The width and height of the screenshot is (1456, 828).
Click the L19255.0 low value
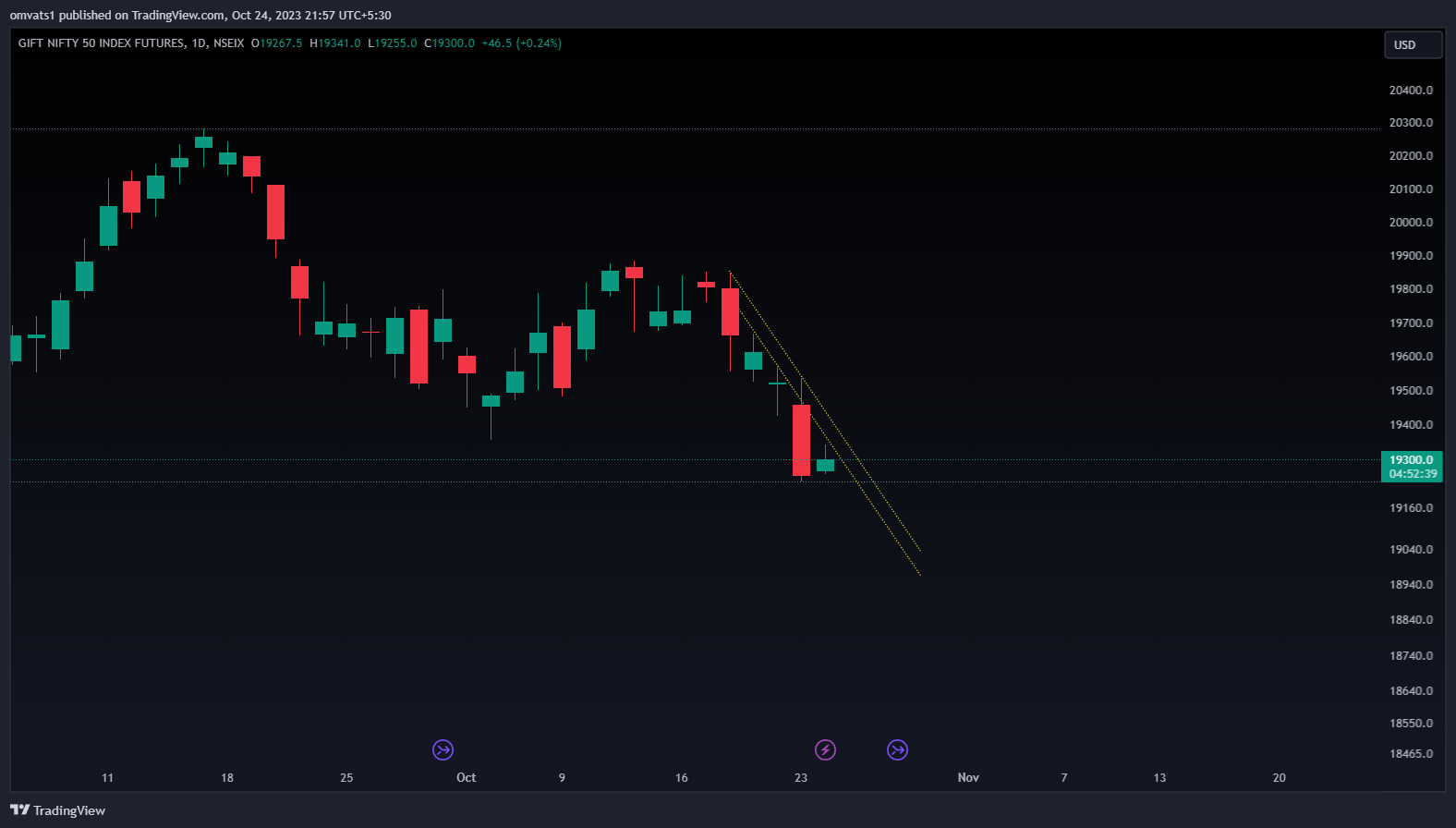pyautogui.click(x=393, y=43)
